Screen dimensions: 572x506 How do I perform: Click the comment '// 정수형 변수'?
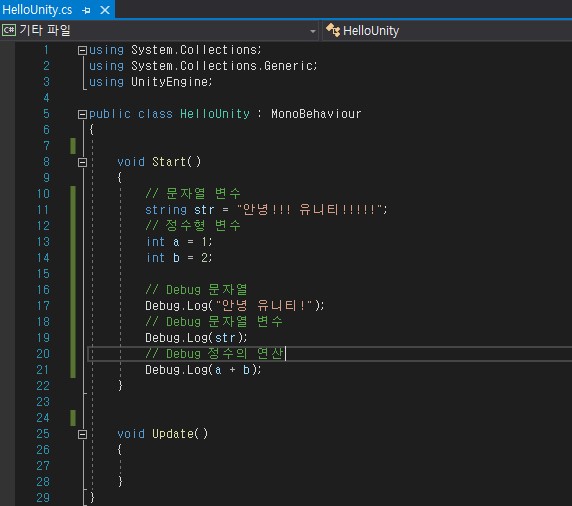point(193,225)
